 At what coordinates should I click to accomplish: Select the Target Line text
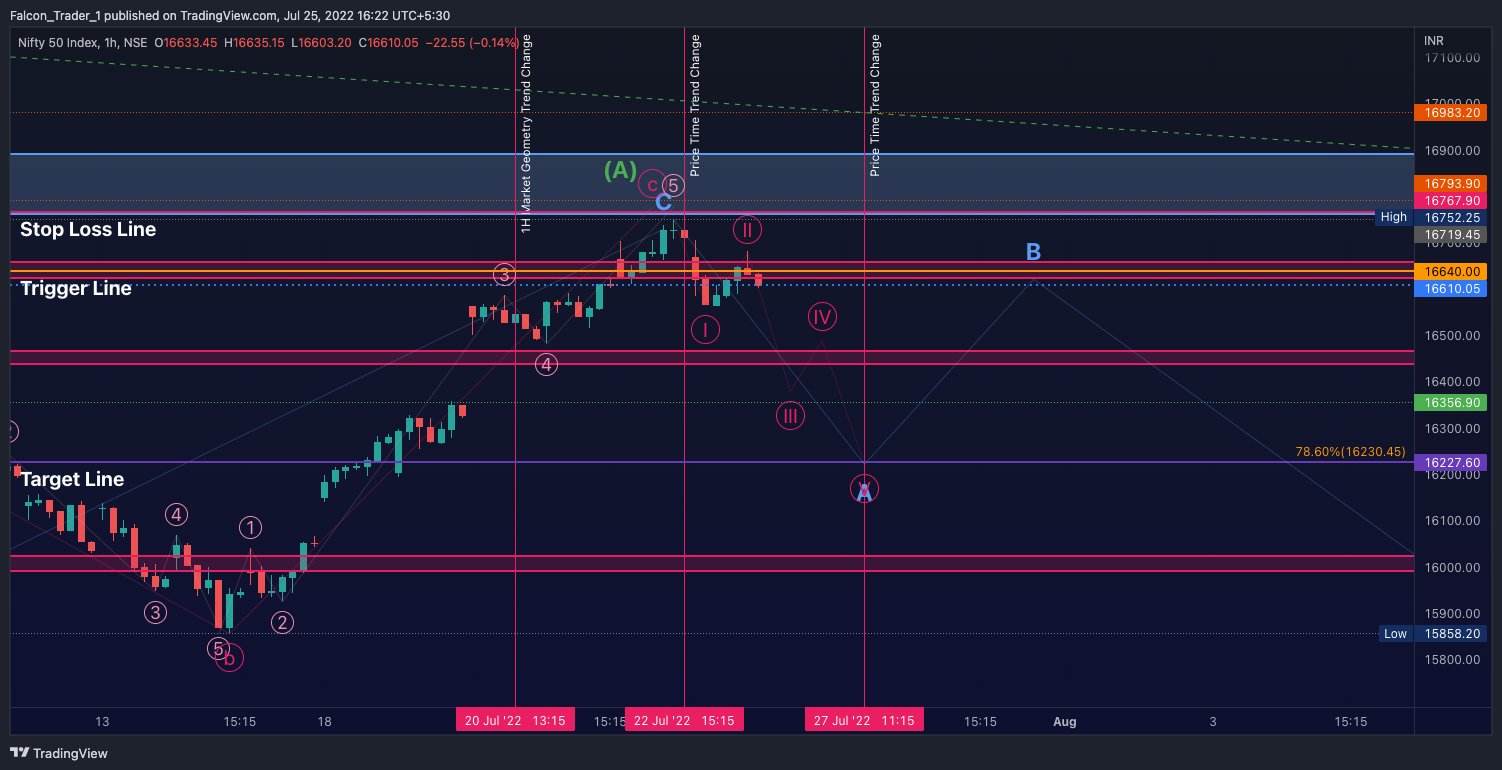pos(72,479)
